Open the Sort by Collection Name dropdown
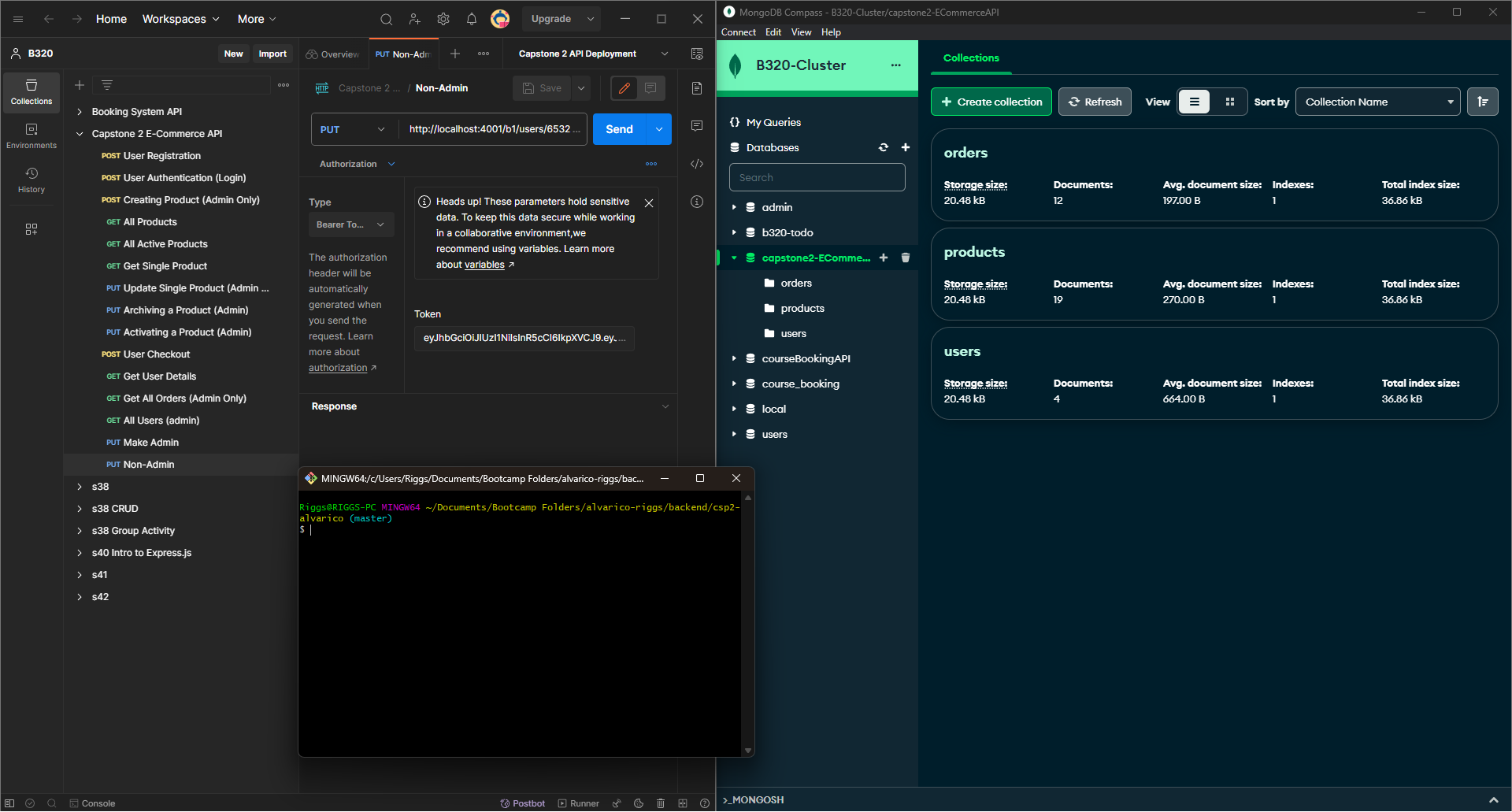This screenshot has width=1512, height=812. click(1377, 102)
